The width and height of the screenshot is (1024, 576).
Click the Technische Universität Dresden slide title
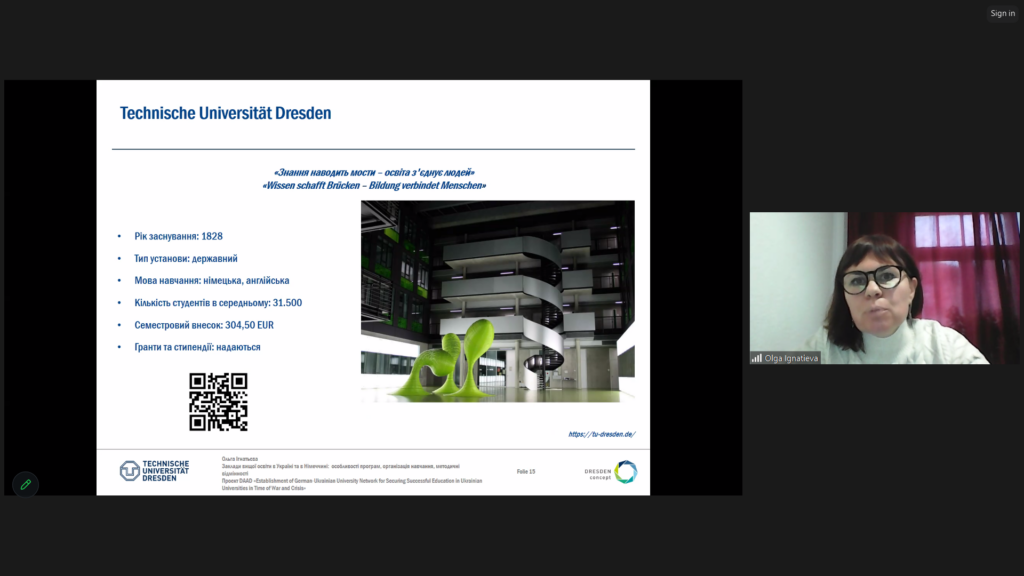[x=225, y=113]
